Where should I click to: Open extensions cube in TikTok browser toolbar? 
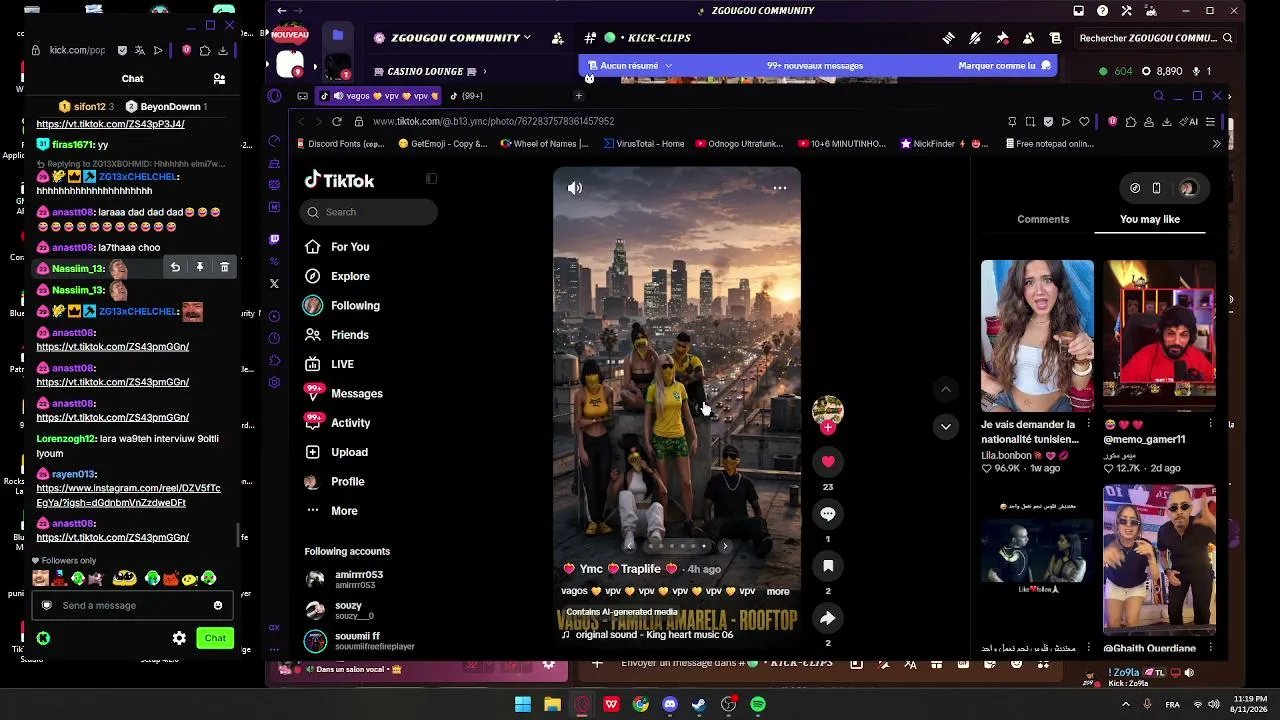1131,122
